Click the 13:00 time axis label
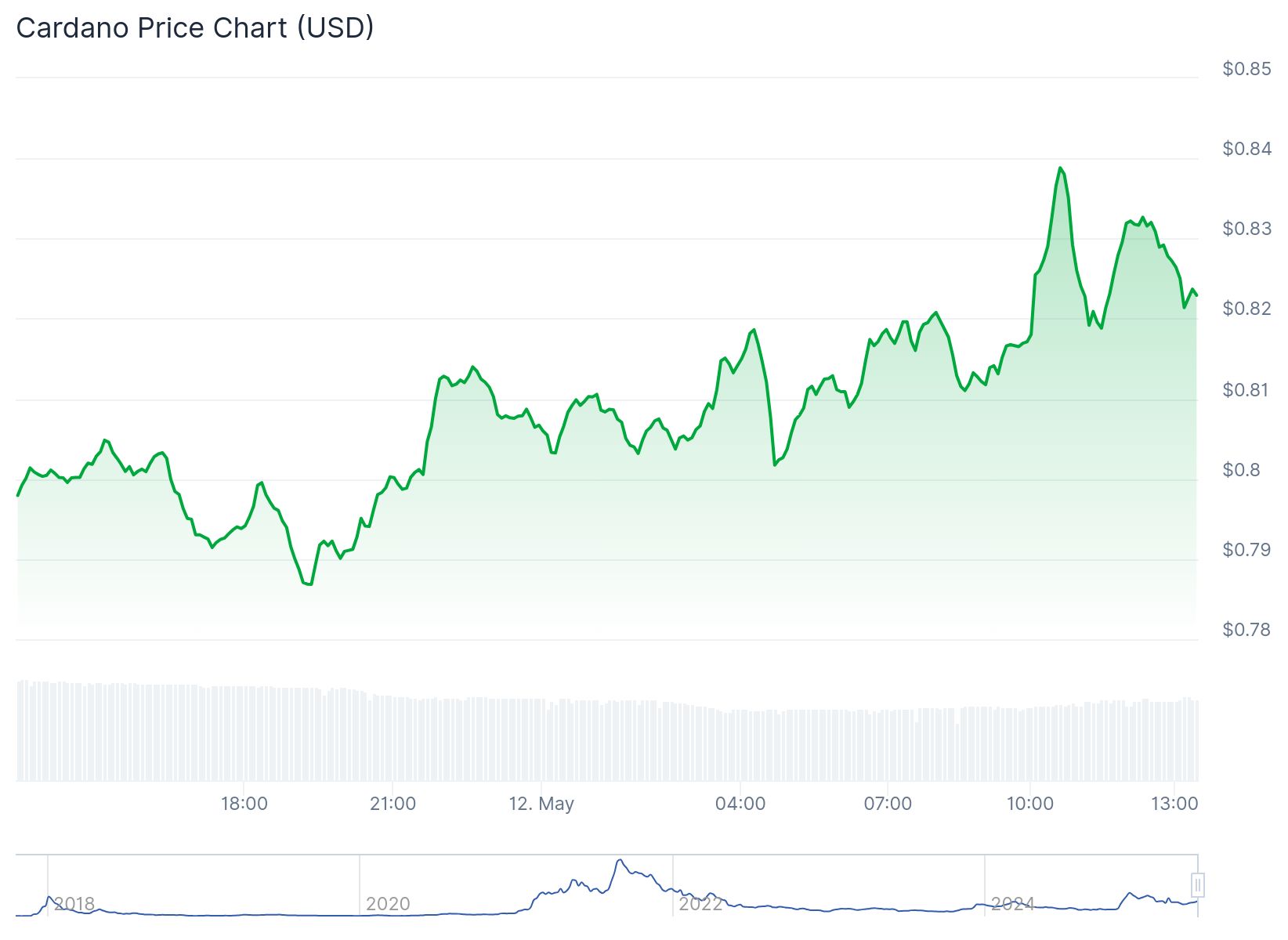Image resolution: width=1288 pixels, height=940 pixels. tap(1174, 804)
